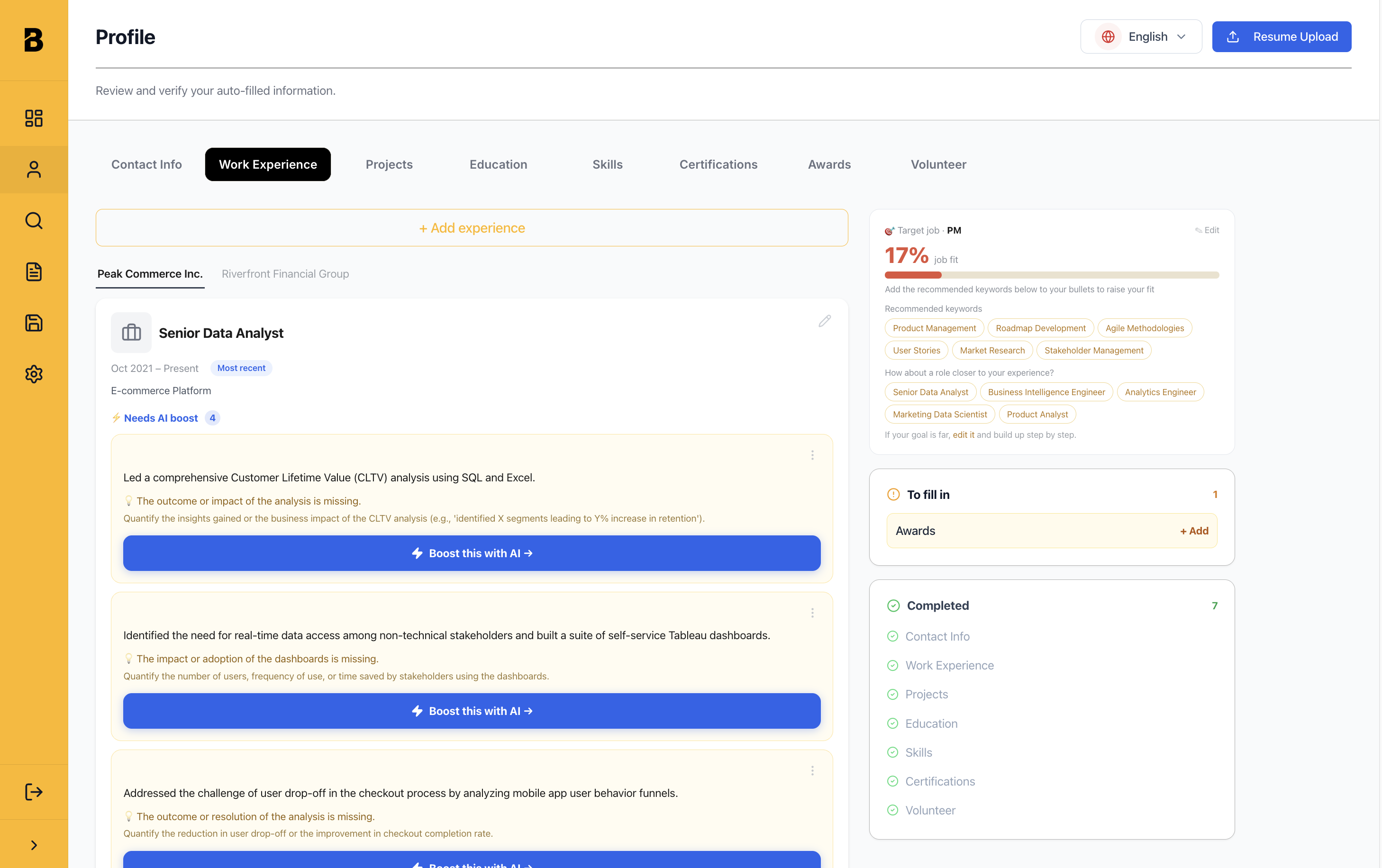Image resolution: width=1382 pixels, height=868 pixels.
Task: Open the settings gear in sidebar
Action: coord(34,374)
